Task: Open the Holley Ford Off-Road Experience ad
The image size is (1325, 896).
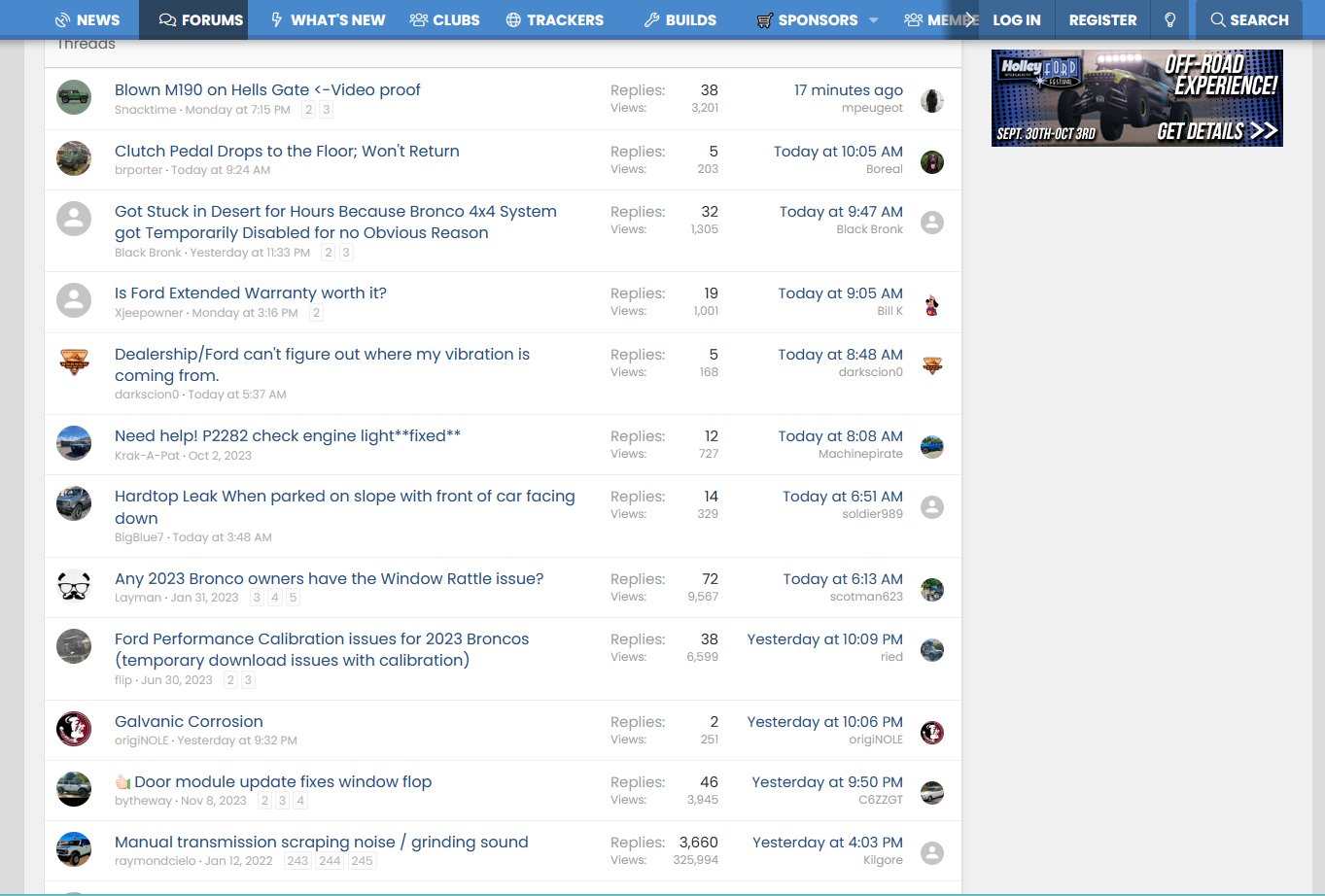Action: tap(1137, 98)
